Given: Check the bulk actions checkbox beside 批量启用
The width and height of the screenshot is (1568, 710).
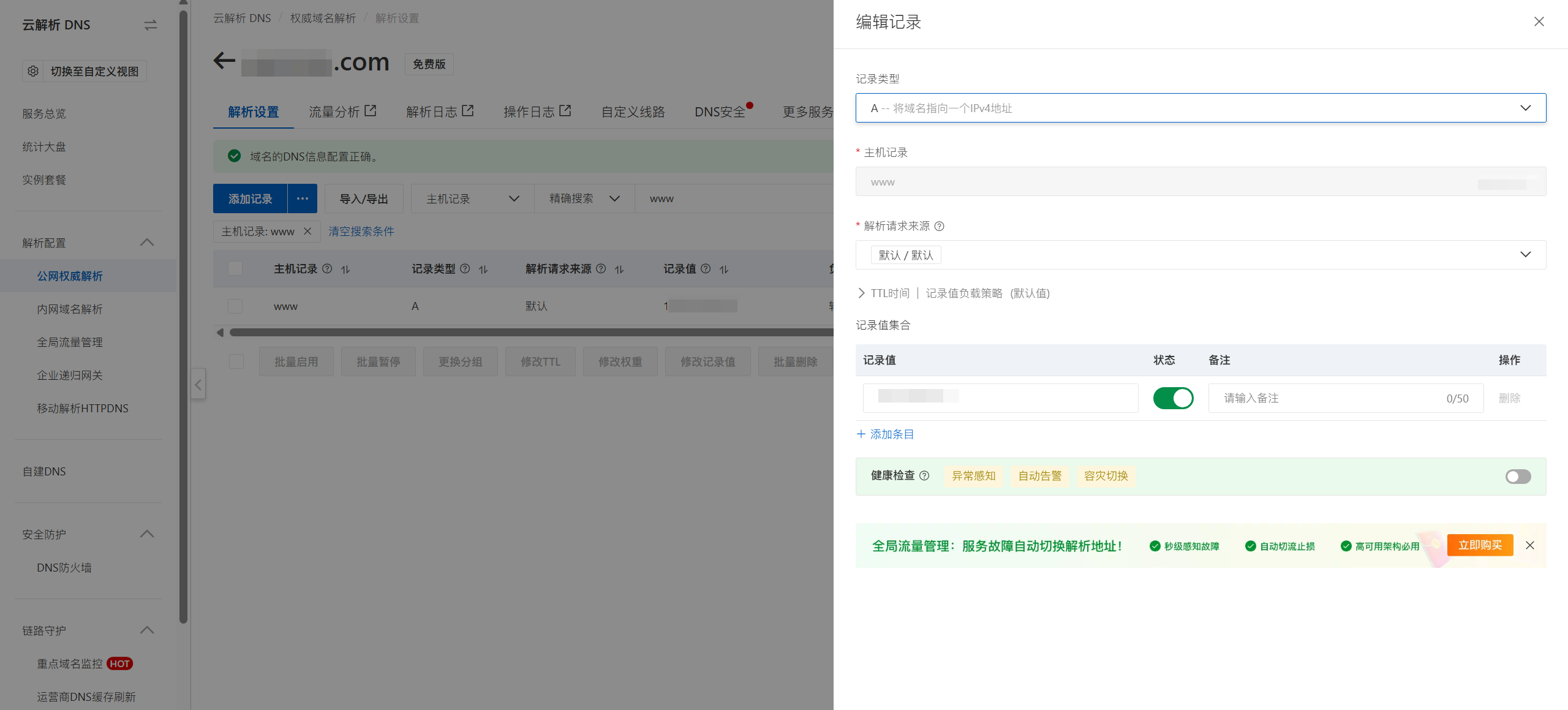Looking at the screenshot, I should click(x=236, y=361).
